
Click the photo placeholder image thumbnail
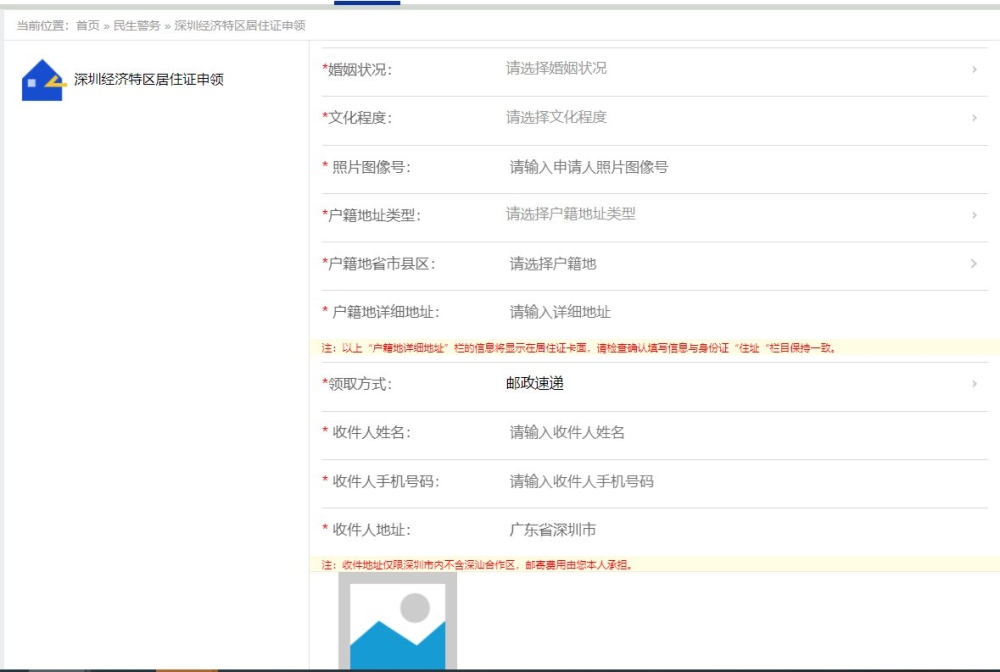397,621
